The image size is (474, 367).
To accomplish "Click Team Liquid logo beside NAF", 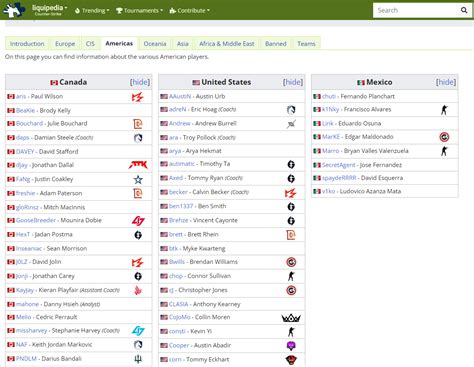I will pos(138,345).
